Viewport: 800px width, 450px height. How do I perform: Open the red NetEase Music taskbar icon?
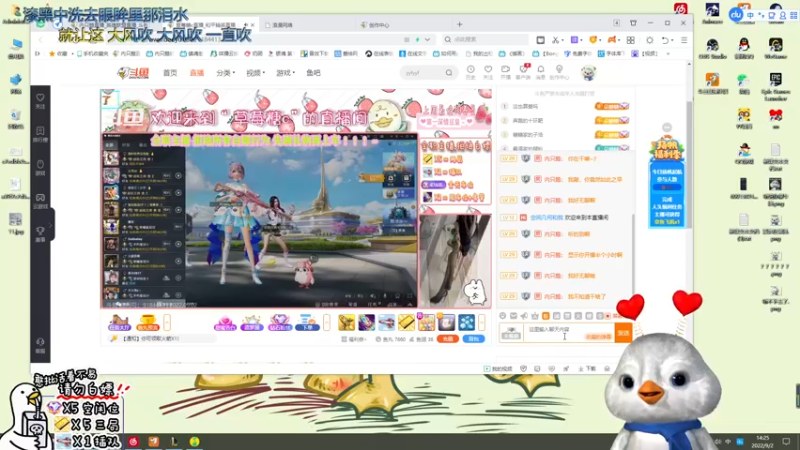133,441
